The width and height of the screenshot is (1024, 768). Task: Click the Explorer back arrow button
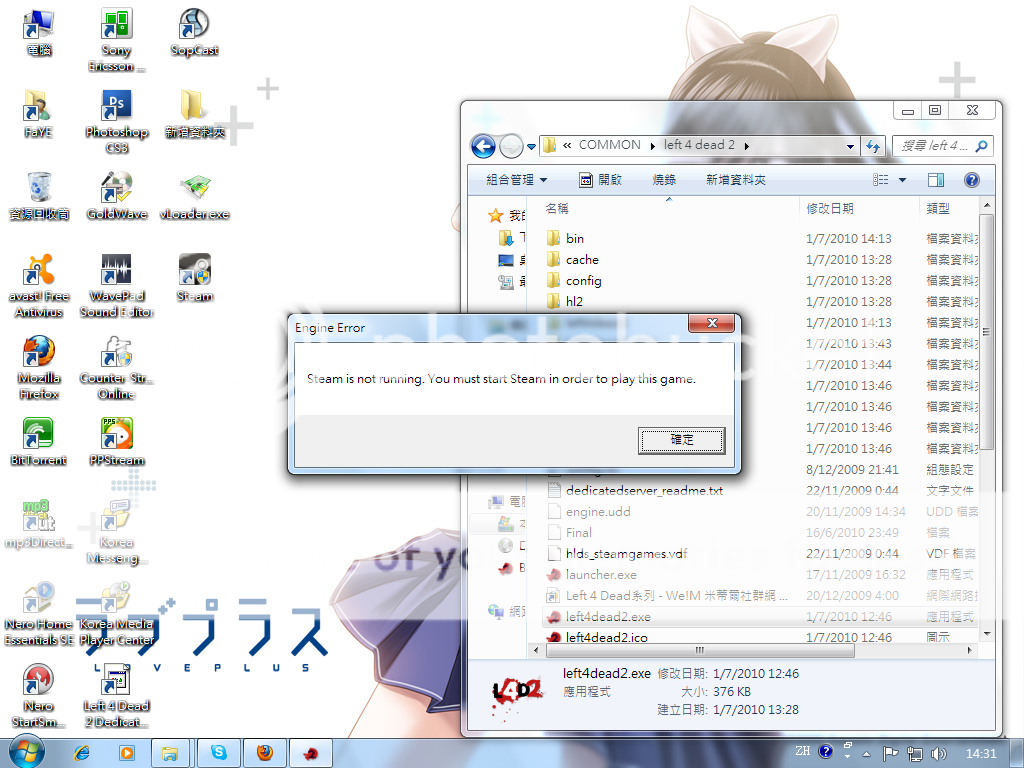[483, 146]
